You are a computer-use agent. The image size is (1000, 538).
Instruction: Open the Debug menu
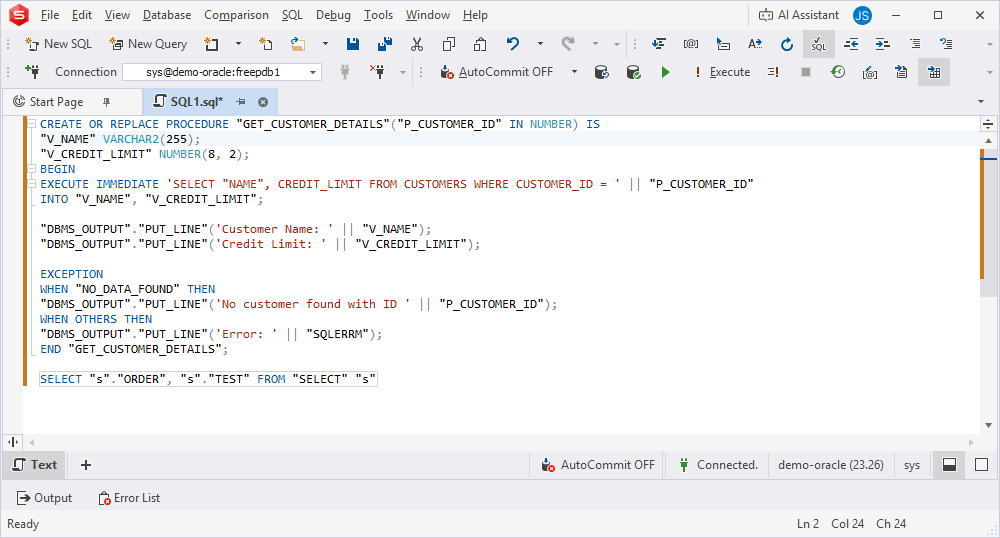pyautogui.click(x=334, y=15)
